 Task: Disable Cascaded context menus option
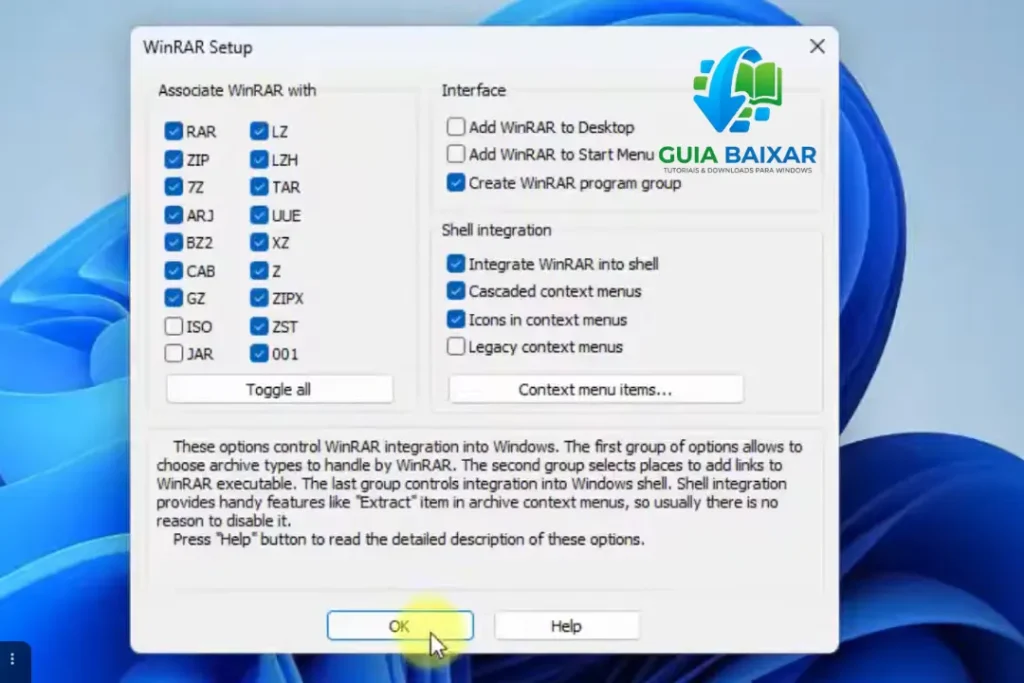tap(456, 291)
